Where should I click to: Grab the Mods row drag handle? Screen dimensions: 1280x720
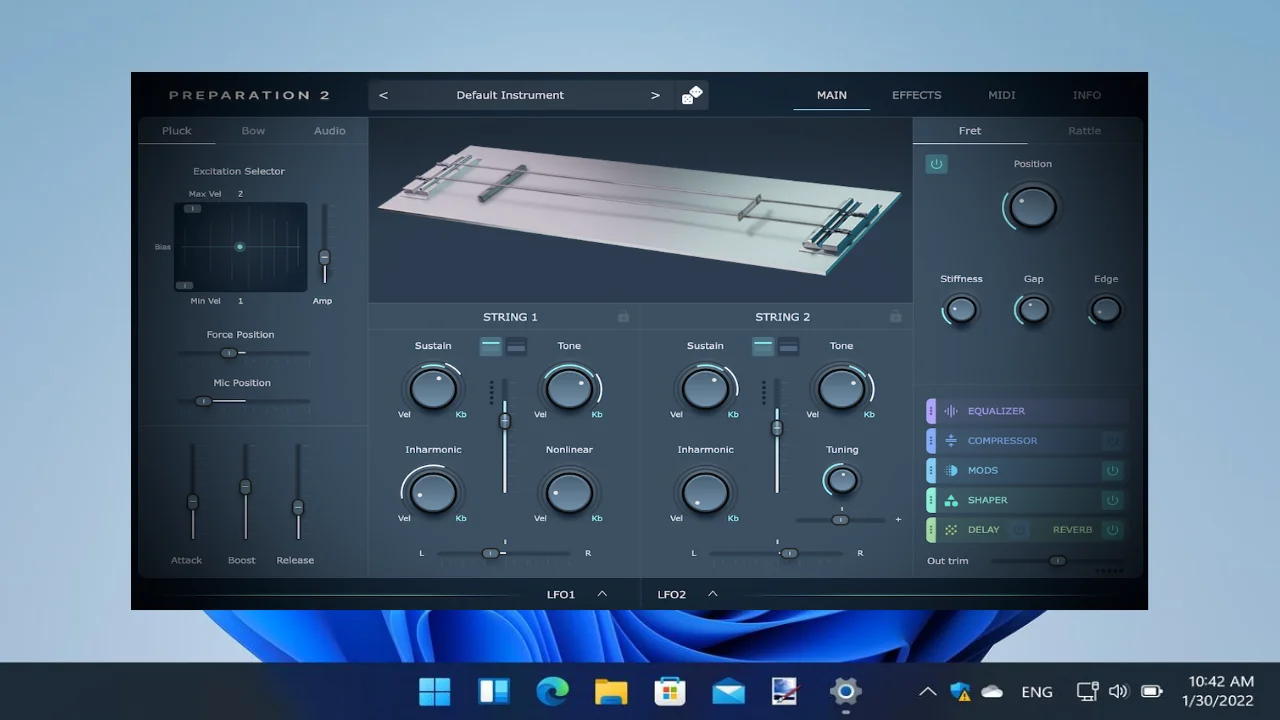tap(931, 470)
